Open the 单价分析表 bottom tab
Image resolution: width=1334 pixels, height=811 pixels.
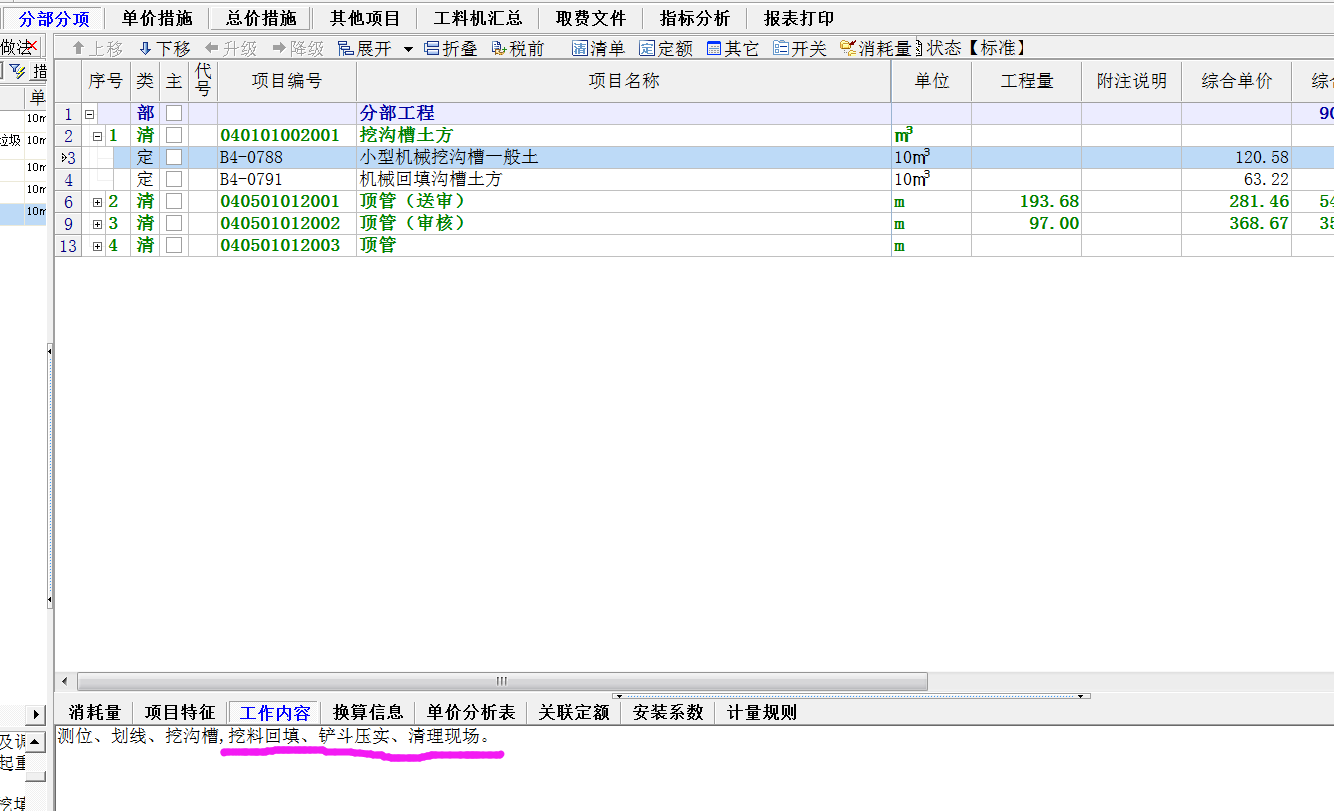coord(471,712)
